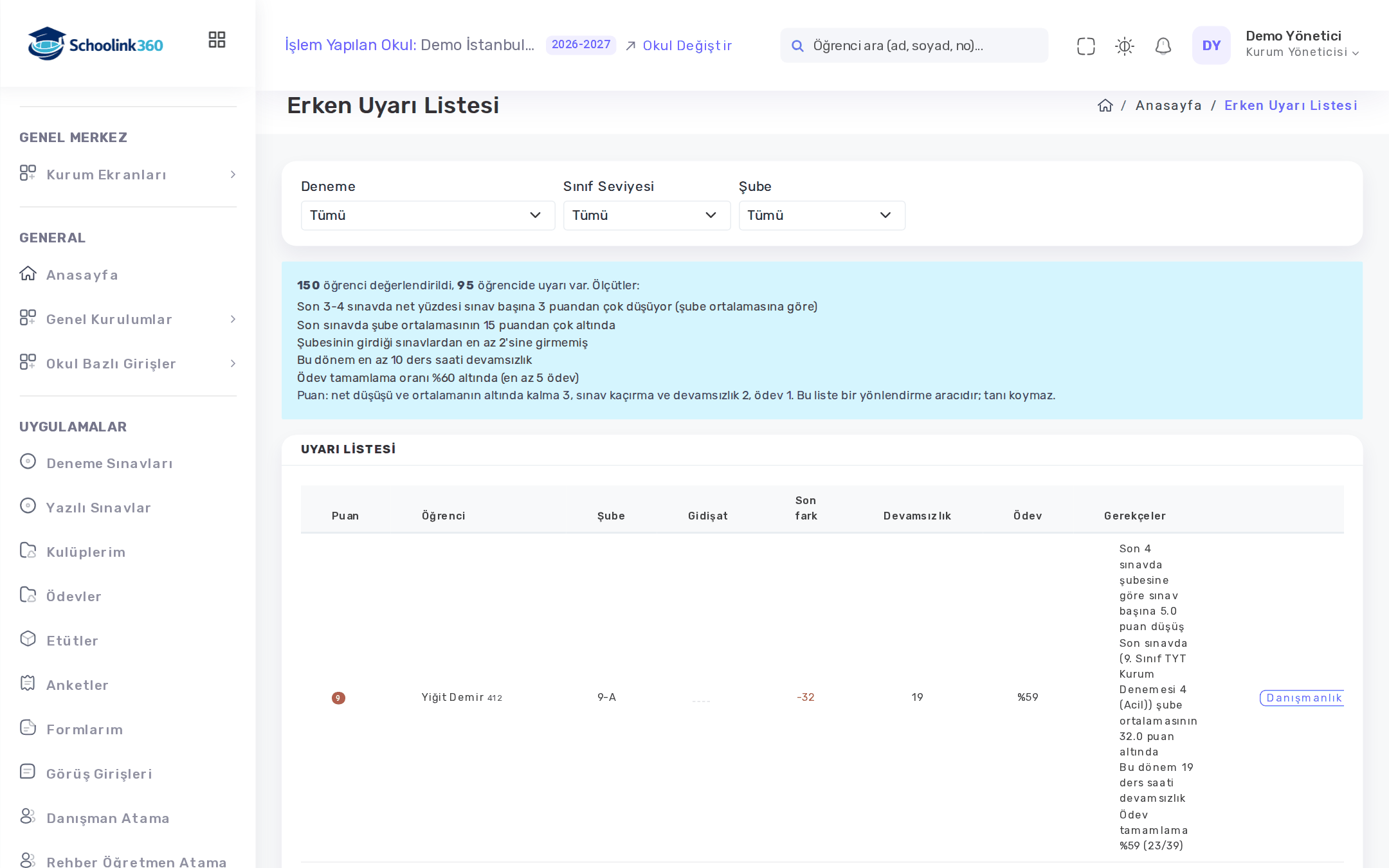Click the home icon in breadcrumb
1389x868 pixels.
[1105, 105]
